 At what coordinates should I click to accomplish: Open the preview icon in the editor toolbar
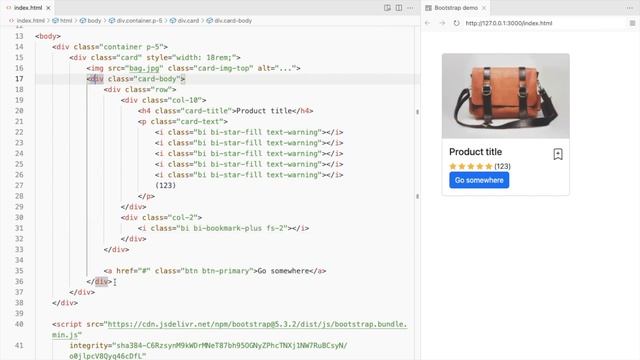click(x=387, y=8)
